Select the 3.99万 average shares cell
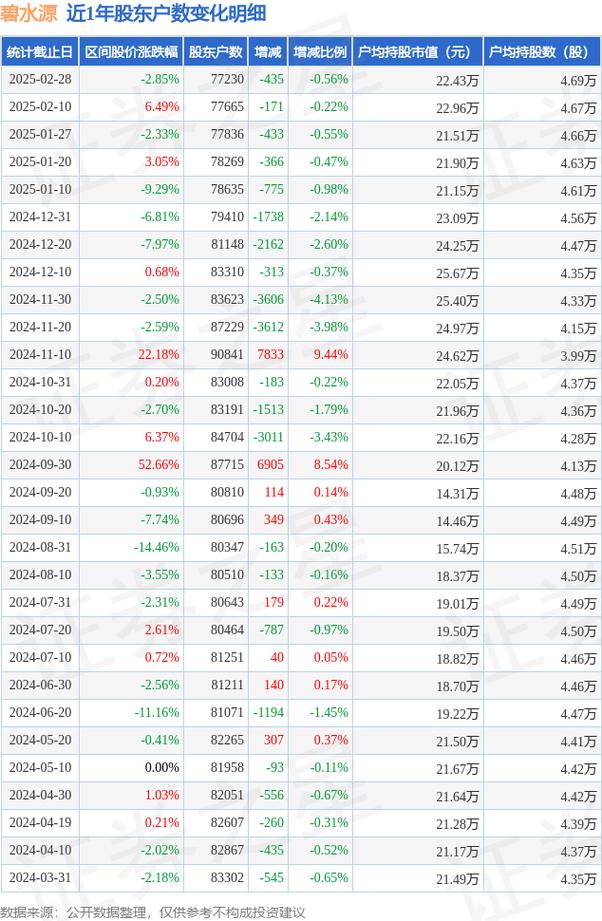Screen dimensions: 602x921 click(576, 354)
